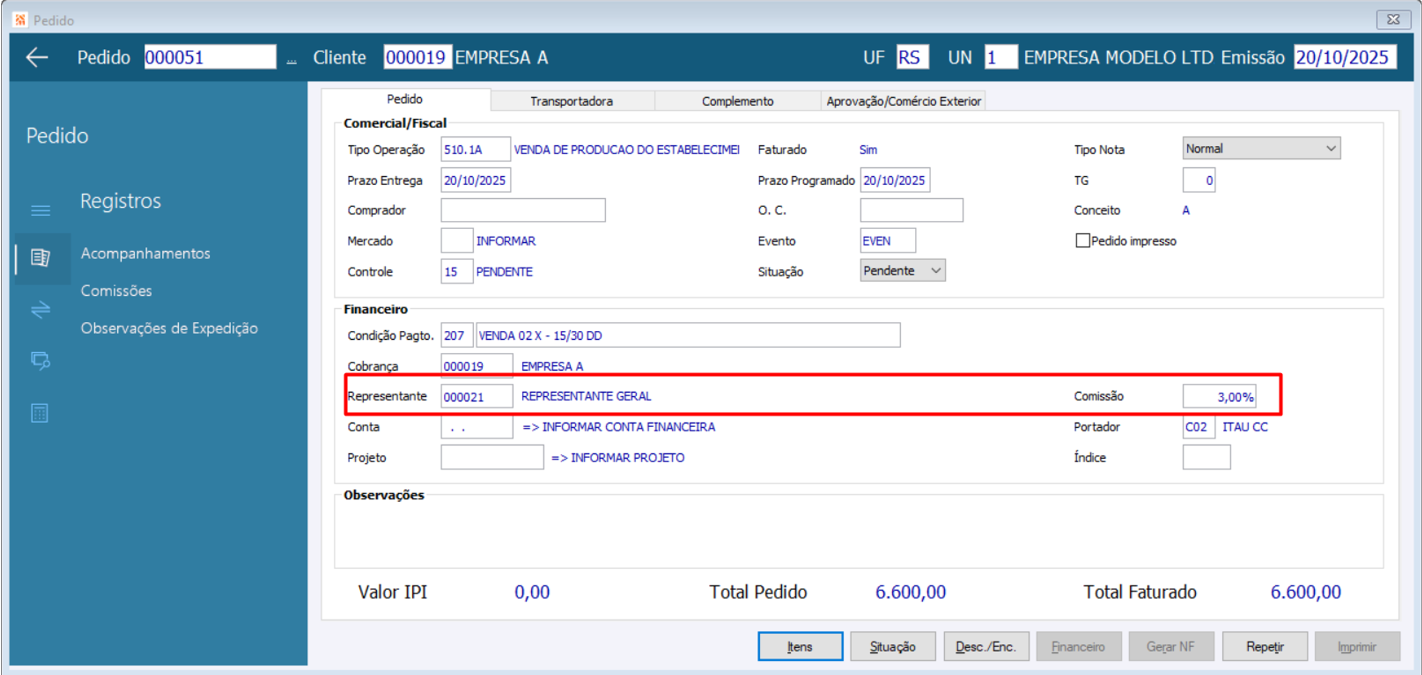Click the 'ITAU CC' portador text

point(1245,427)
